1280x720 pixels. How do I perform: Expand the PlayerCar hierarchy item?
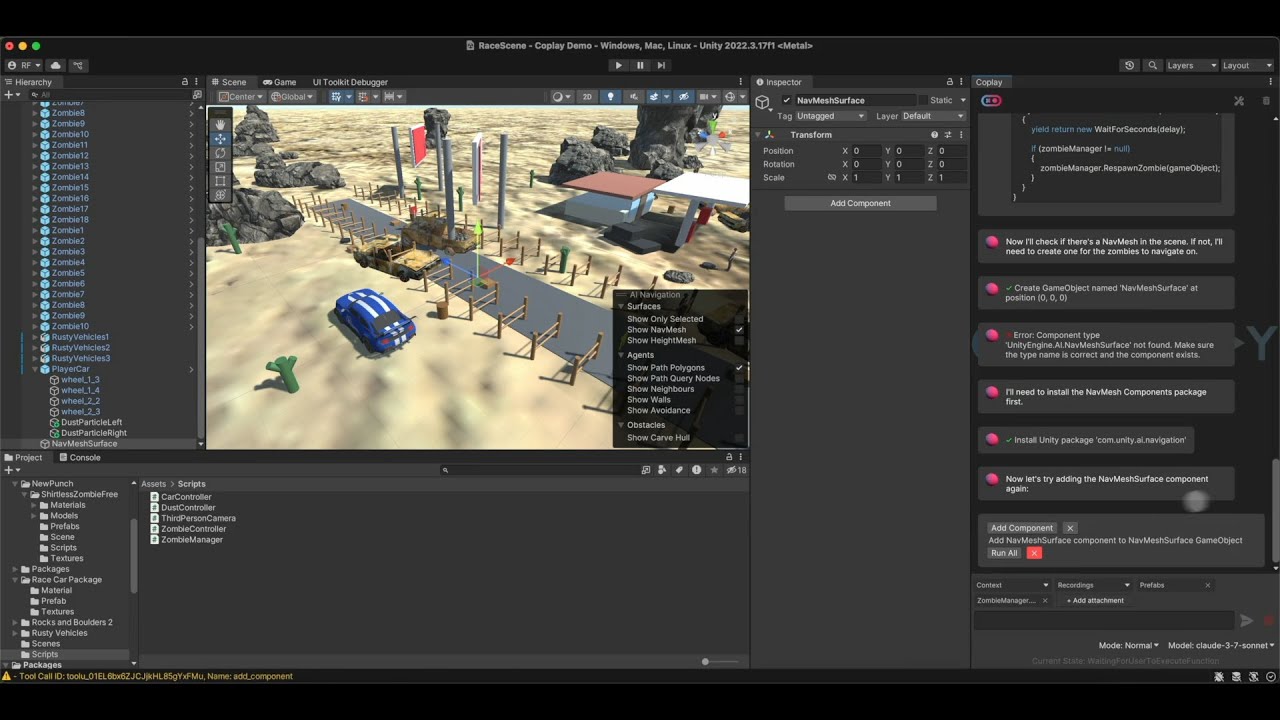(x=34, y=369)
